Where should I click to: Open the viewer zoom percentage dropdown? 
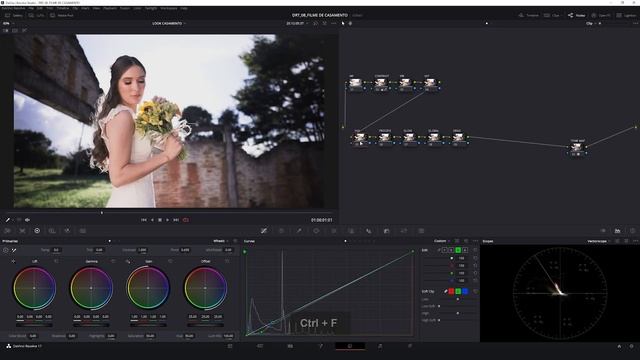pos(8,23)
